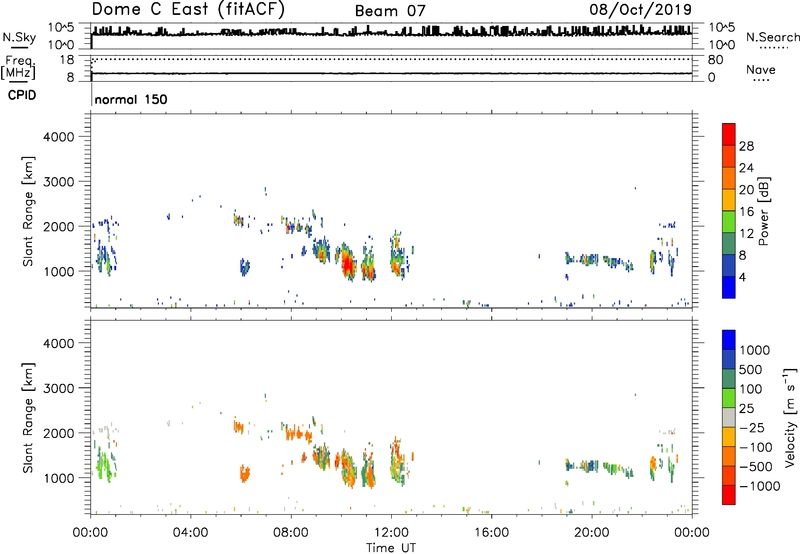Viewport: 800px width, 554px height.
Task: Click the "08:00" time axis label
Action: point(291,533)
